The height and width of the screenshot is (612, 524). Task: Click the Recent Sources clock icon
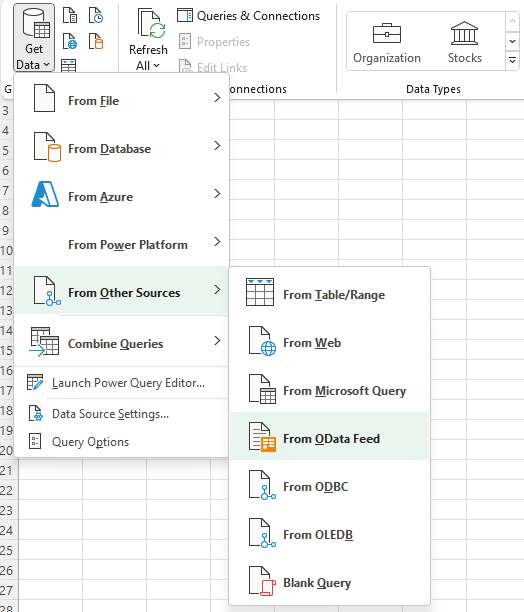(96, 15)
